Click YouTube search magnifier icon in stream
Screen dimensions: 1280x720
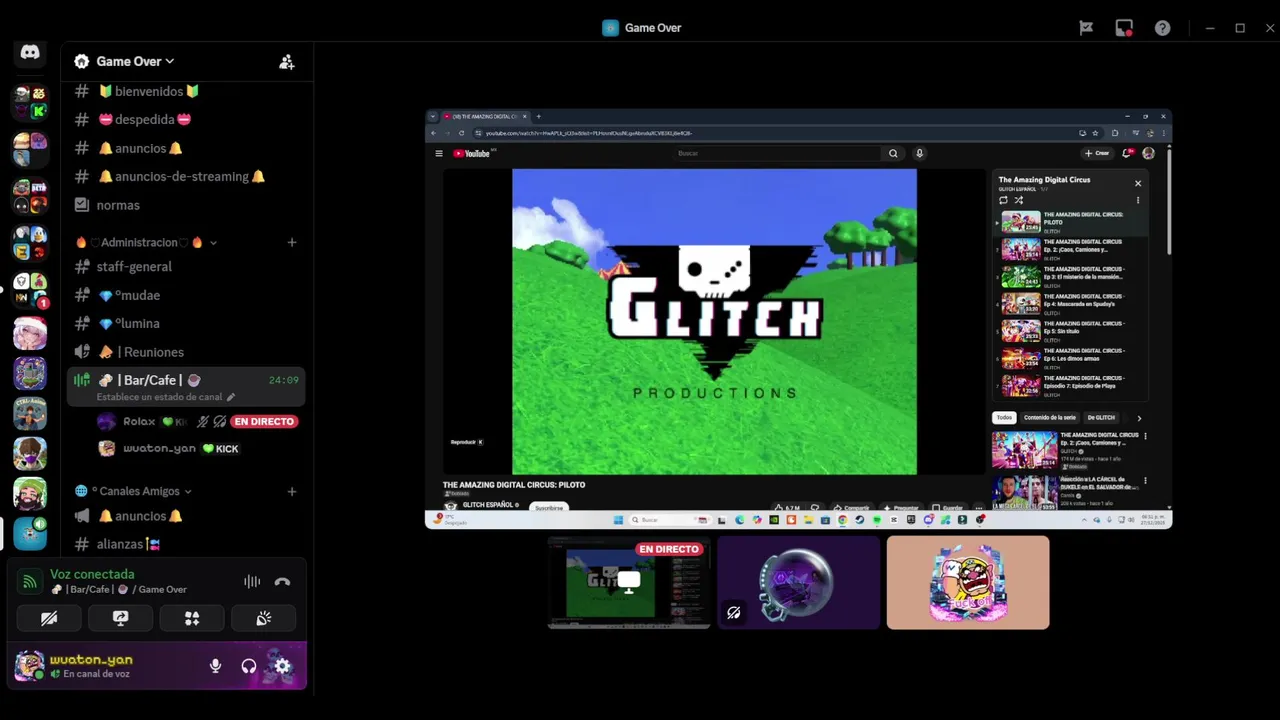click(893, 153)
